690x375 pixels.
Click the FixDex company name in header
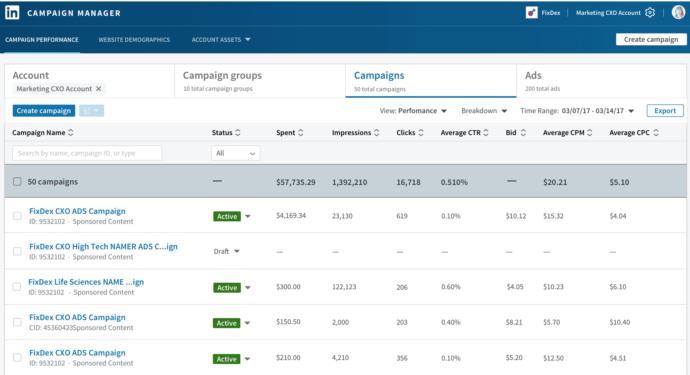click(551, 13)
